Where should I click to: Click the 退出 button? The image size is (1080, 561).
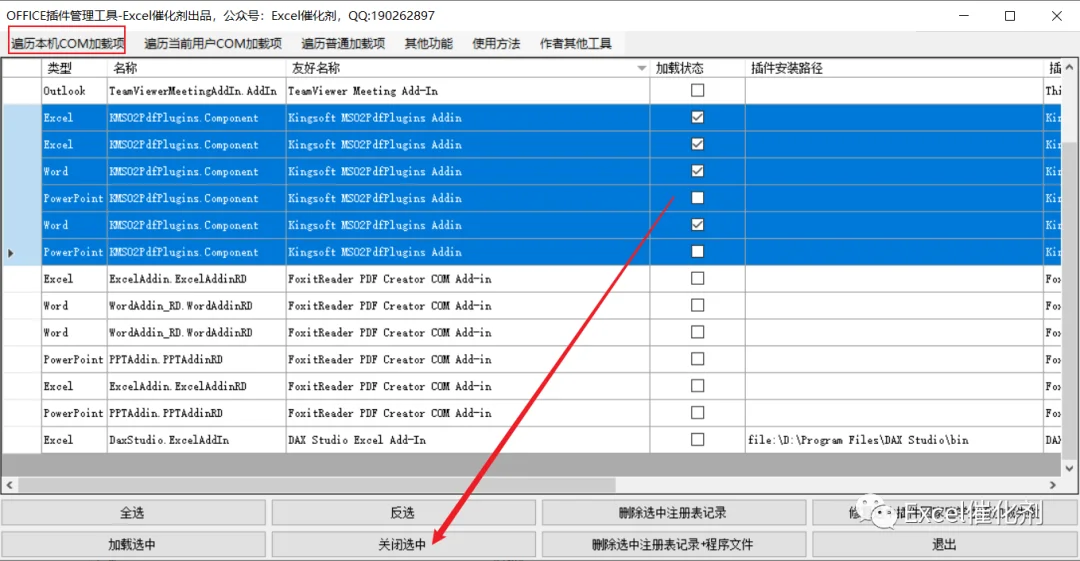[944, 544]
